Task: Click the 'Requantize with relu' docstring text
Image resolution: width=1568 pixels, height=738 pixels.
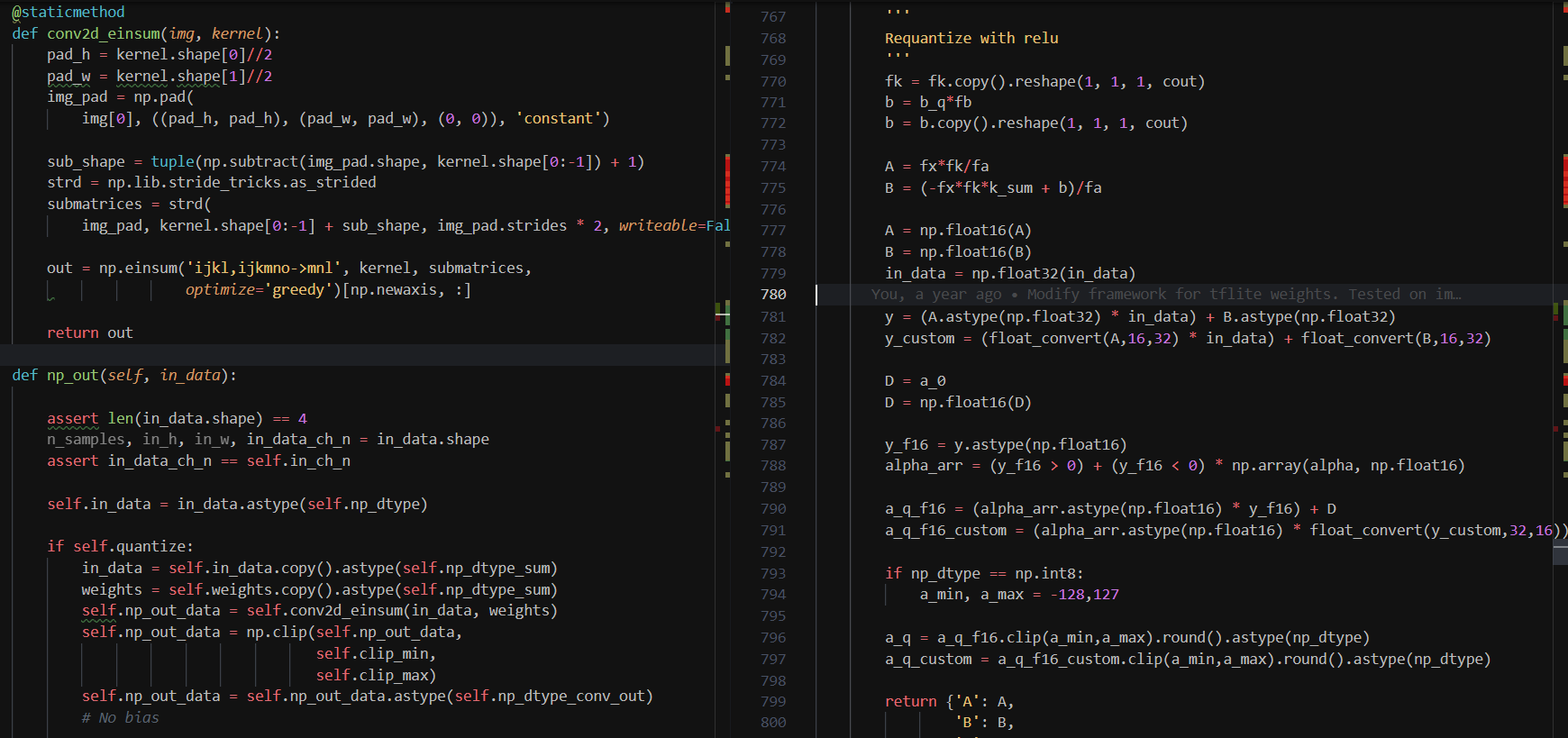Action: click(x=971, y=38)
